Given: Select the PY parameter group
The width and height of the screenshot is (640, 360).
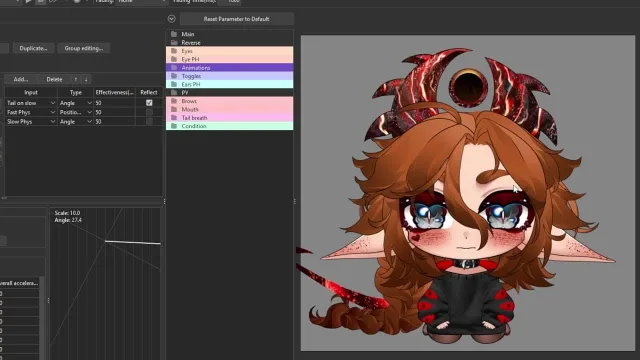Looking at the screenshot, I should (x=229, y=93).
